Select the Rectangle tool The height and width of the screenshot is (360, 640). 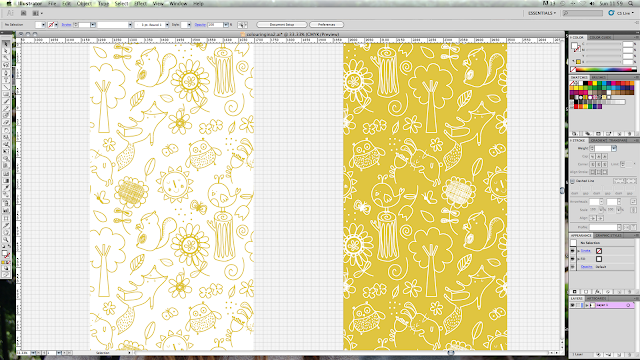6,94
